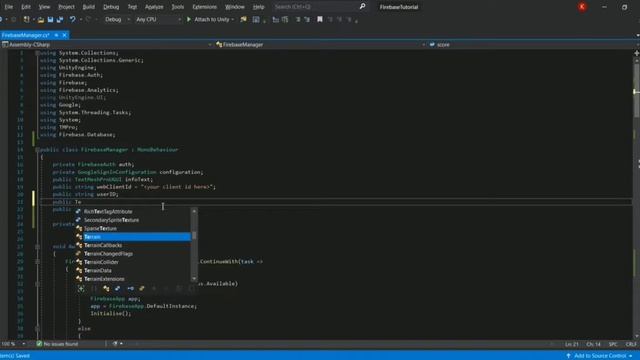
Task: Open the Debug menu
Action: [111, 7]
